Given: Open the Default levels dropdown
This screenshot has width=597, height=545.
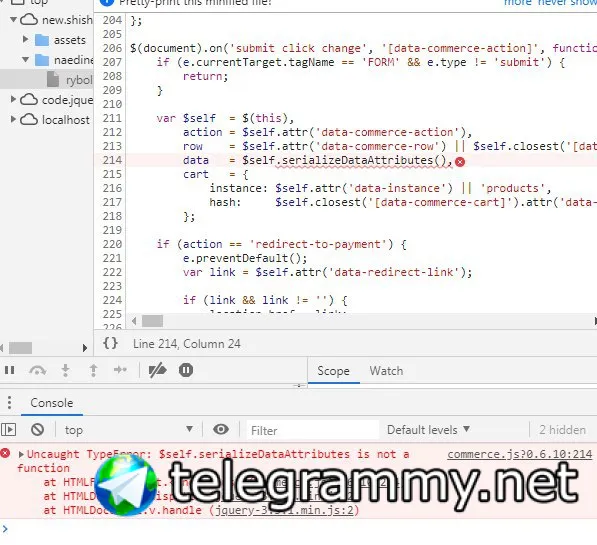Looking at the screenshot, I should 428,430.
